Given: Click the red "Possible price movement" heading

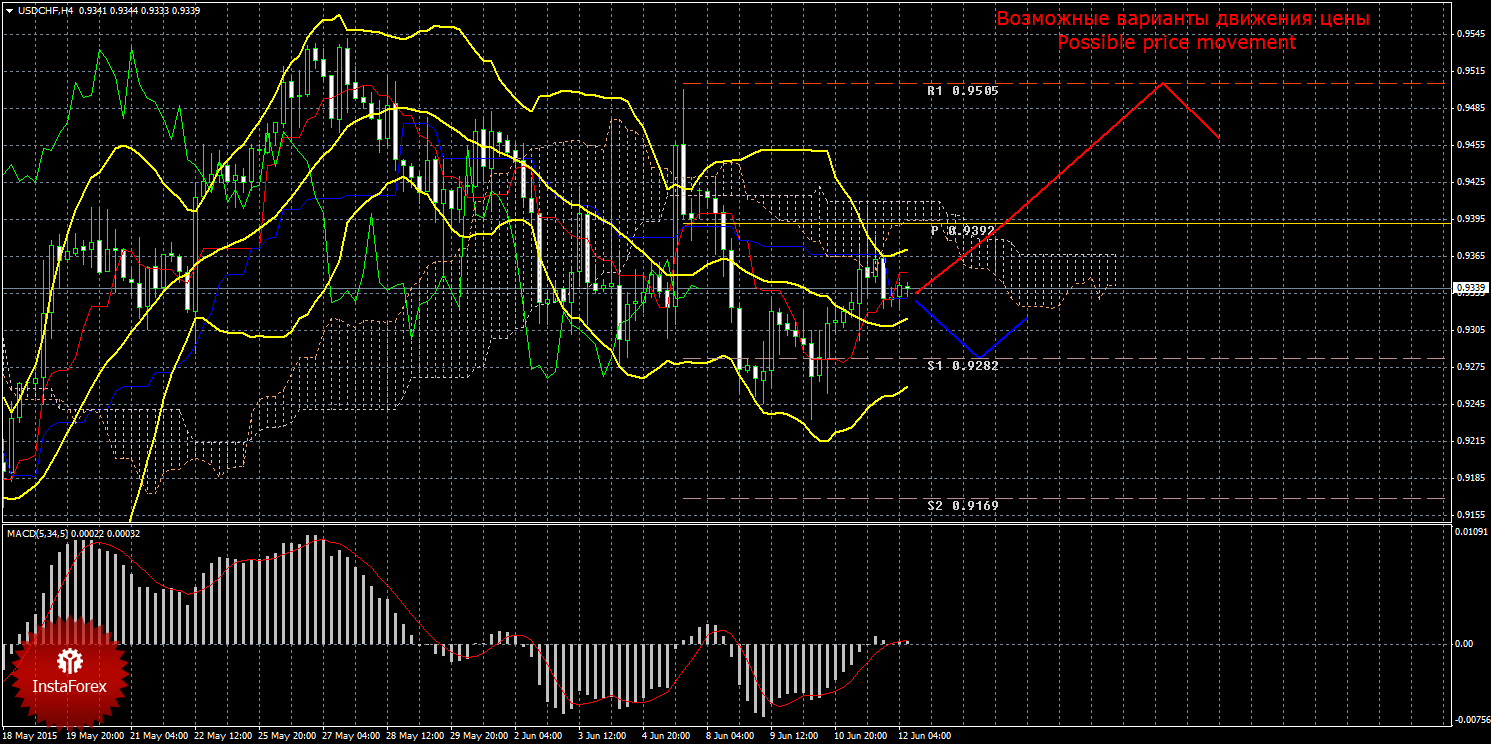Looking at the screenshot, I should tap(1176, 43).
